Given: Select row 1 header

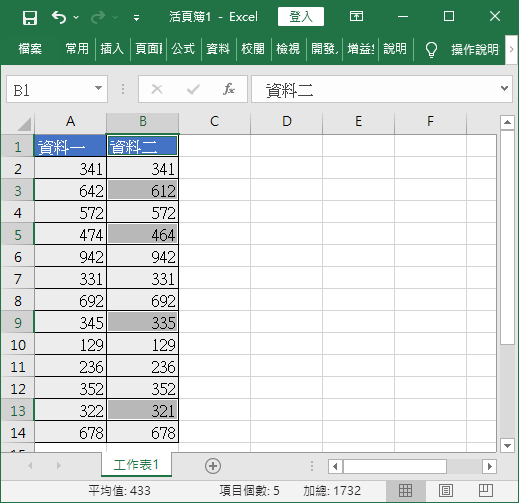Looking at the screenshot, I should (x=17, y=146).
